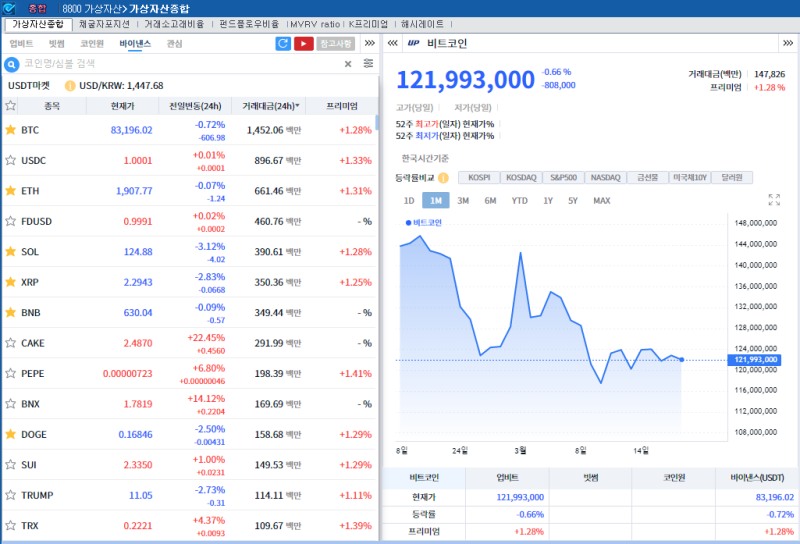800x544 pixels.
Task: Toggle favorite star for BNB
Action: (10, 312)
